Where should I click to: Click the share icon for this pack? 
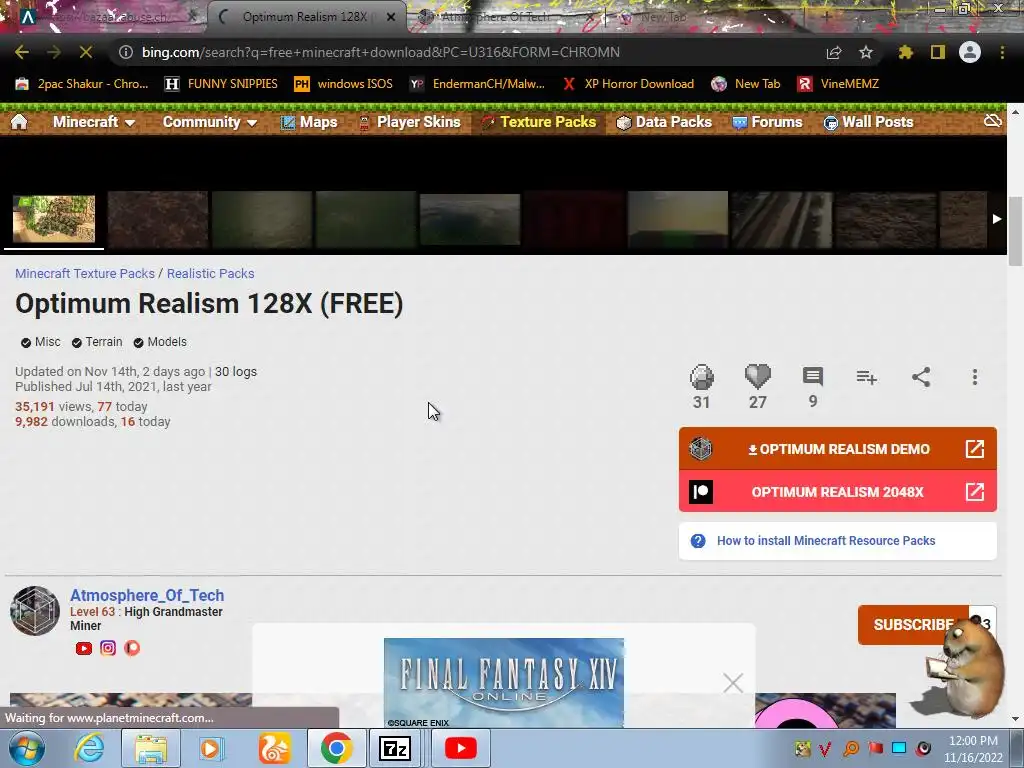click(x=921, y=377)
